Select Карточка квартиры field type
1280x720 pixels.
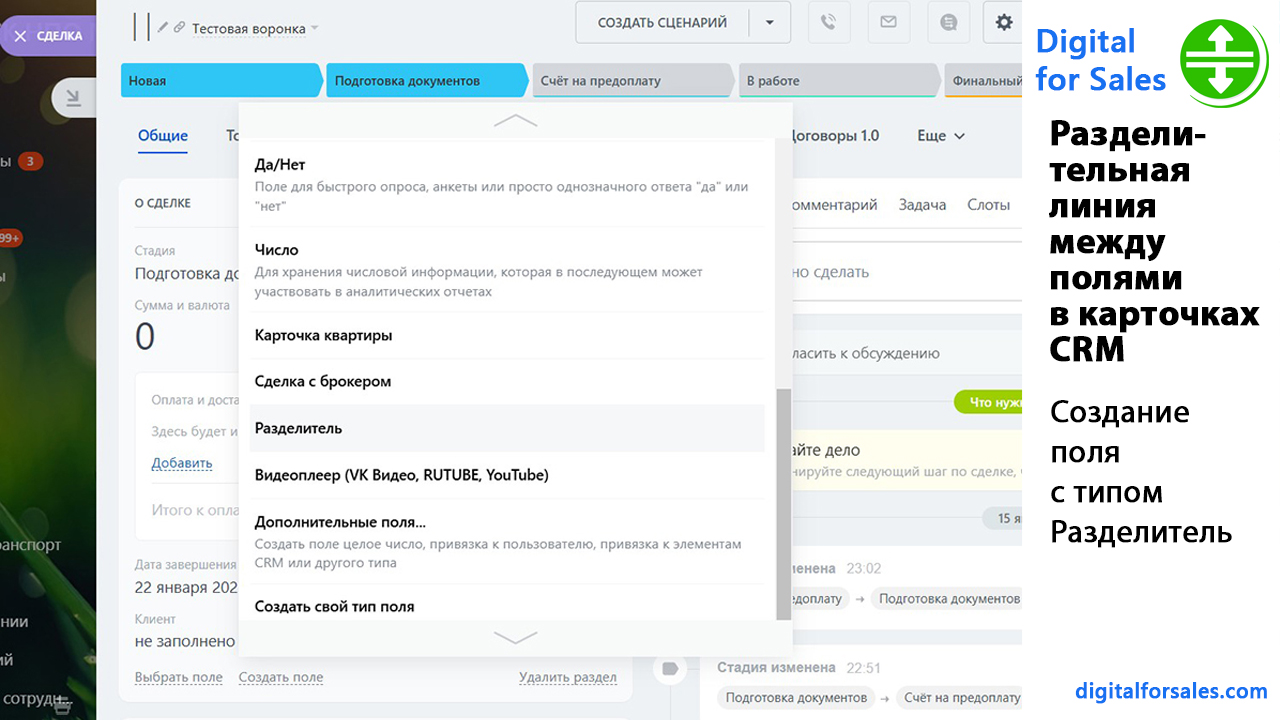click(507, 335)
